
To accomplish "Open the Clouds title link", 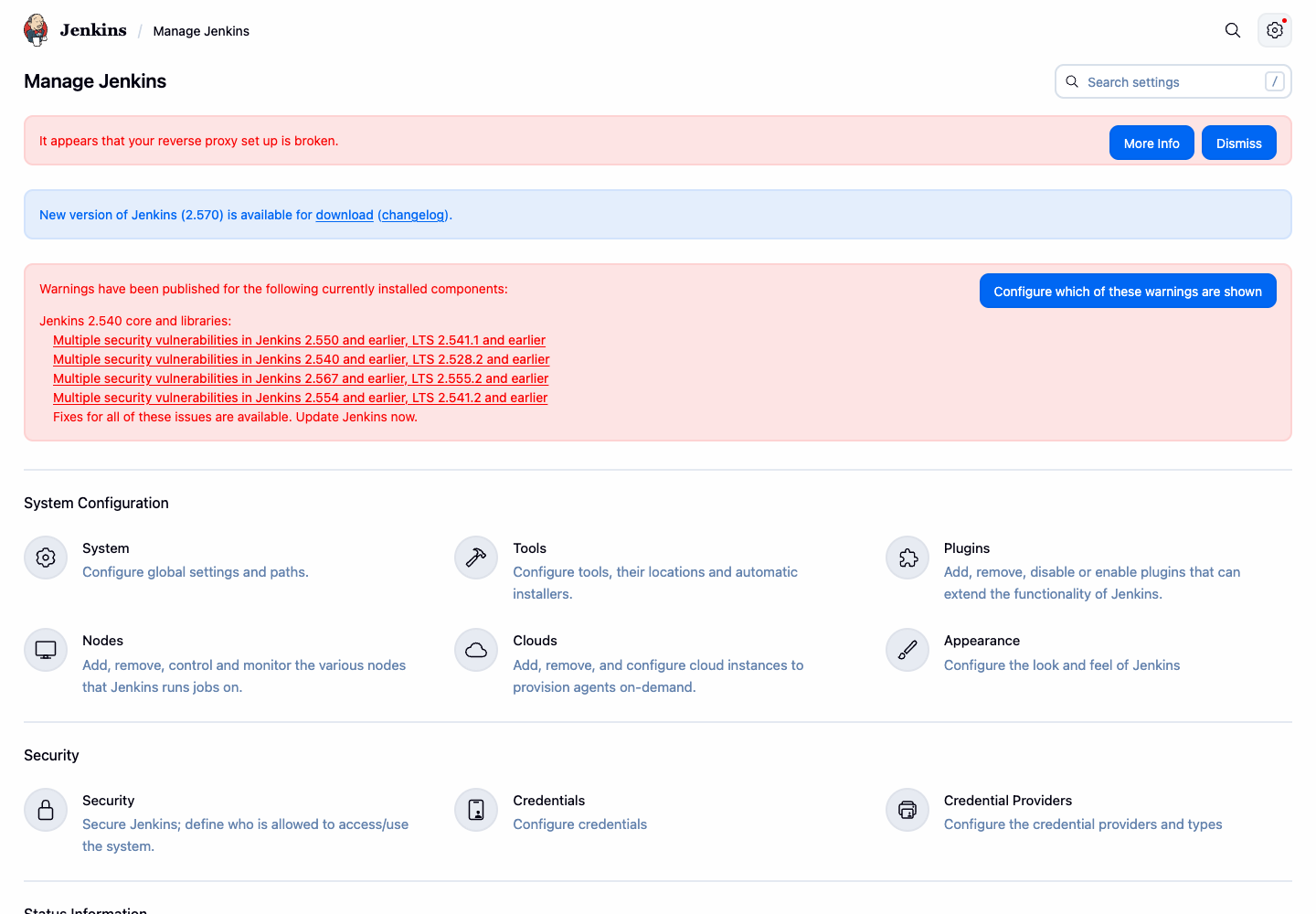I will [x=535, y=641].
